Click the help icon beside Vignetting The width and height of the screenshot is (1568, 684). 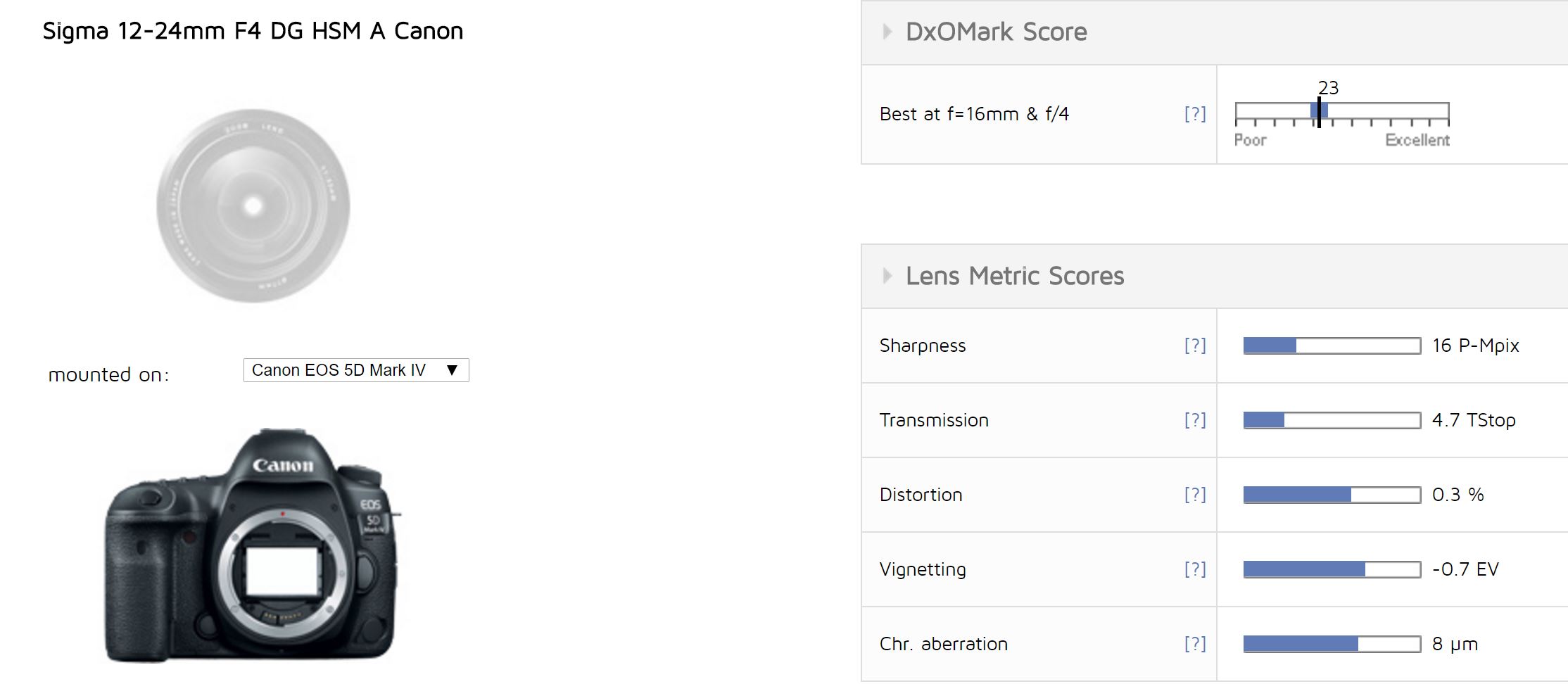pos(1195,569)
